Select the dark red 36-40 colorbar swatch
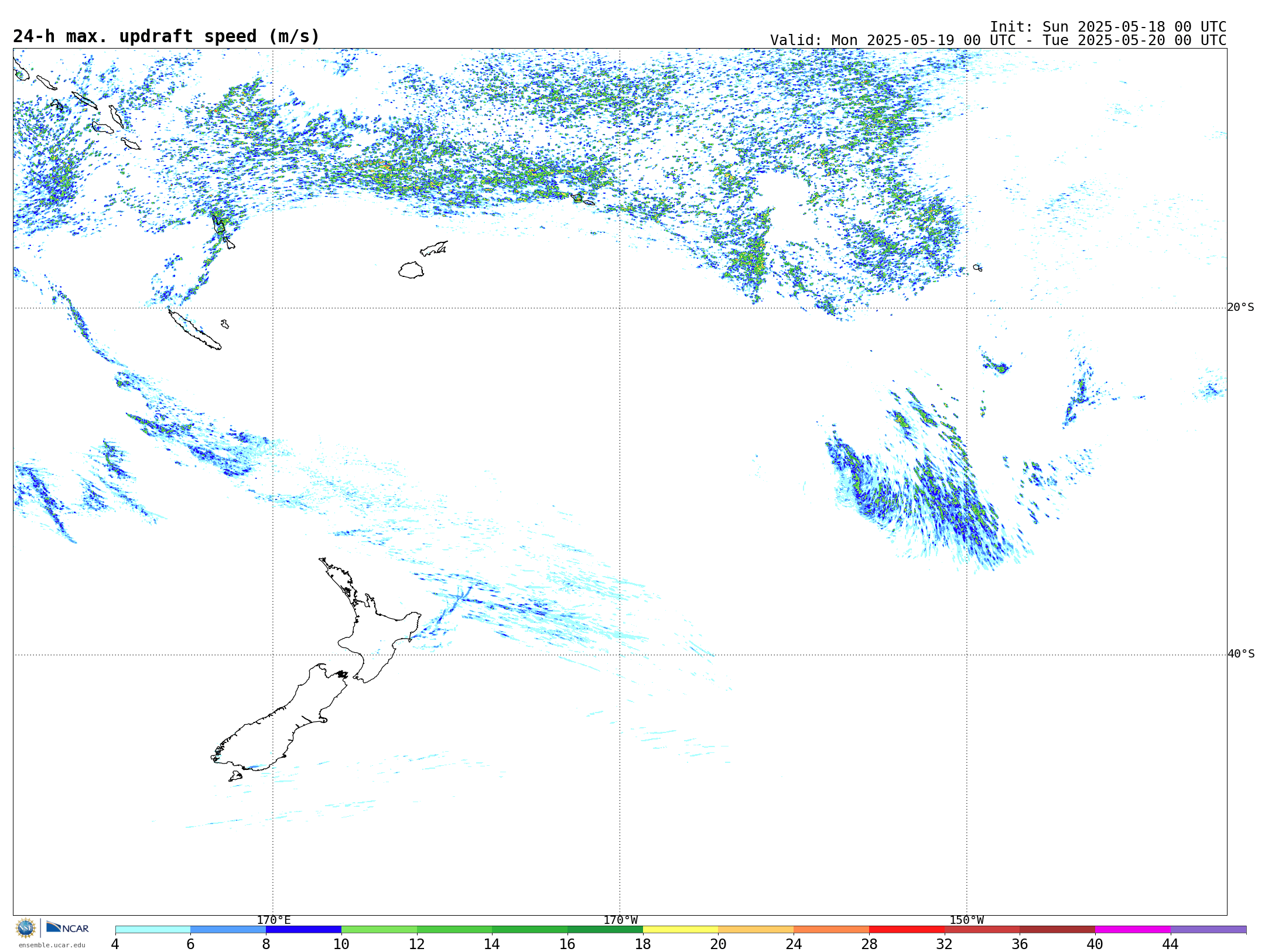The image size is (1265, 952). 1058,930
